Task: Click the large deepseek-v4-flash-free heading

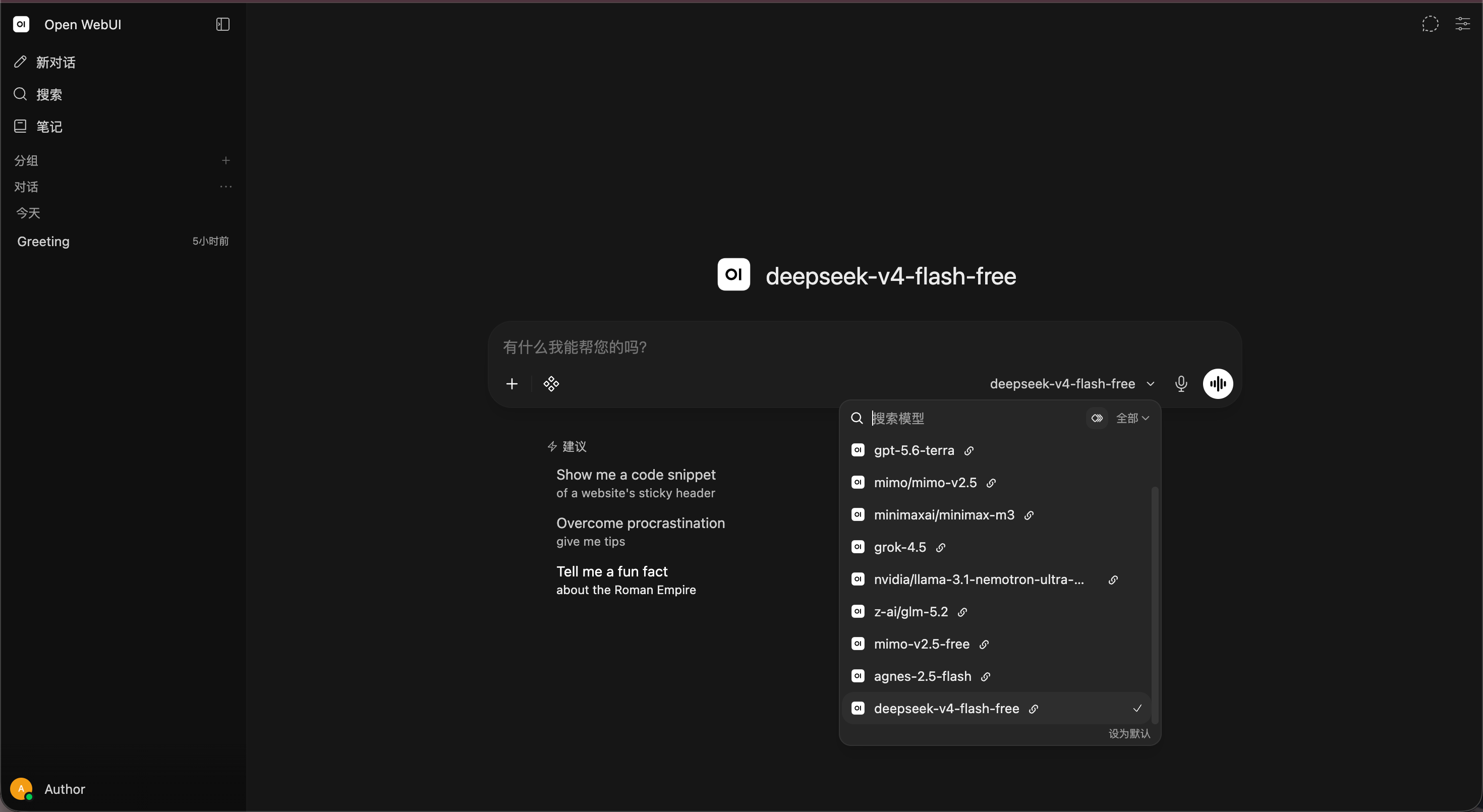Action: coord(891,276)
